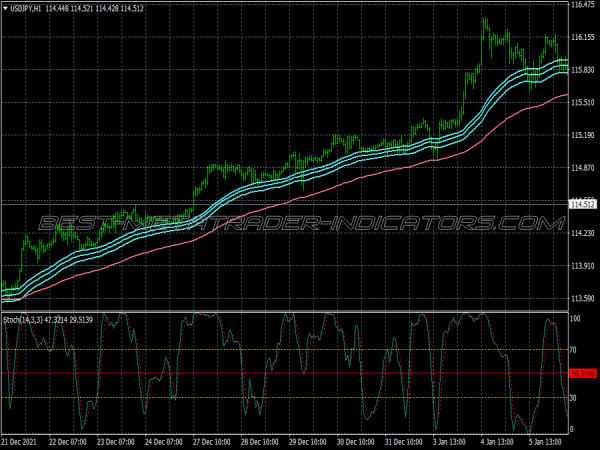
Task: Click the 115.190 price scale value
Action: point(582,135)
